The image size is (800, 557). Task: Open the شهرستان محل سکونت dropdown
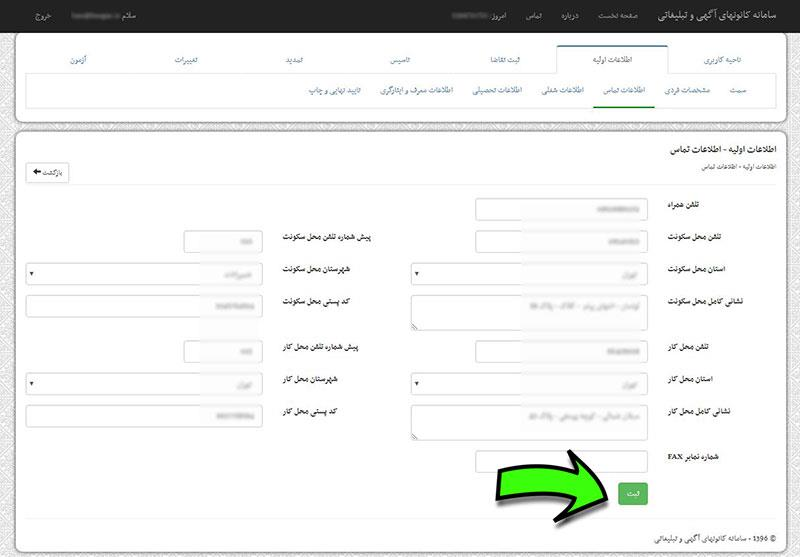(144, 274)
